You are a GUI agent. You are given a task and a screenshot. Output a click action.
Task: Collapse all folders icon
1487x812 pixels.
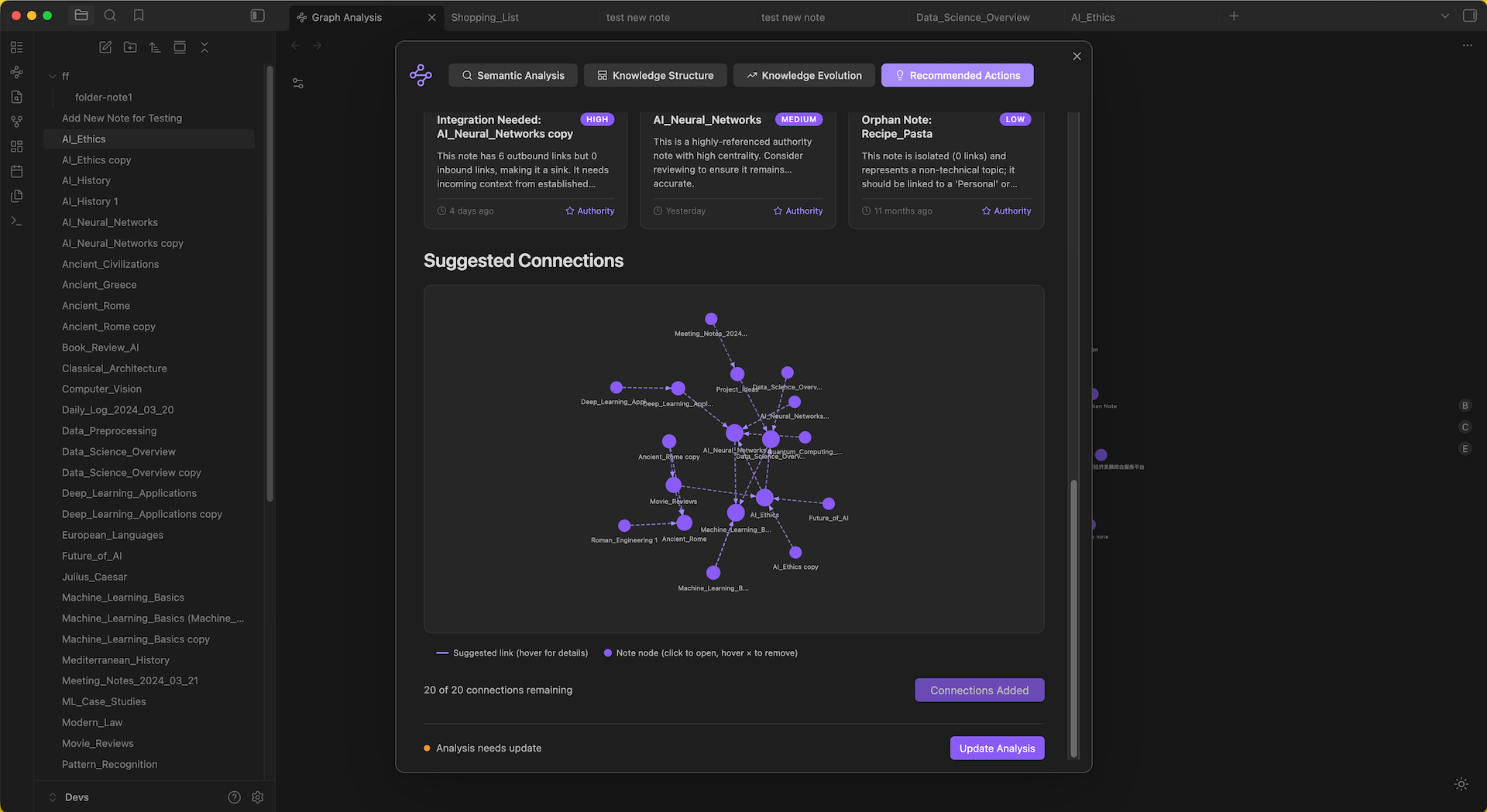click(x=204, y=47)
